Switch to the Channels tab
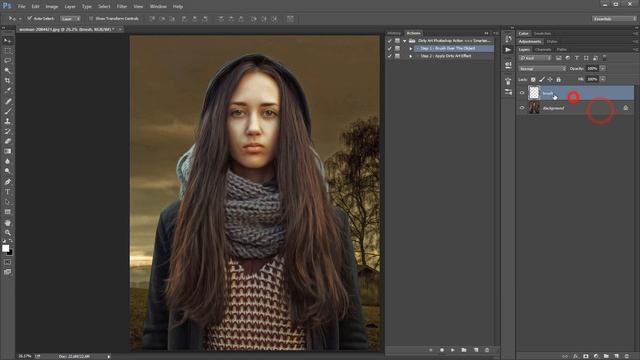This screenshot has height=360, width=640. click(x=543, y=49)
